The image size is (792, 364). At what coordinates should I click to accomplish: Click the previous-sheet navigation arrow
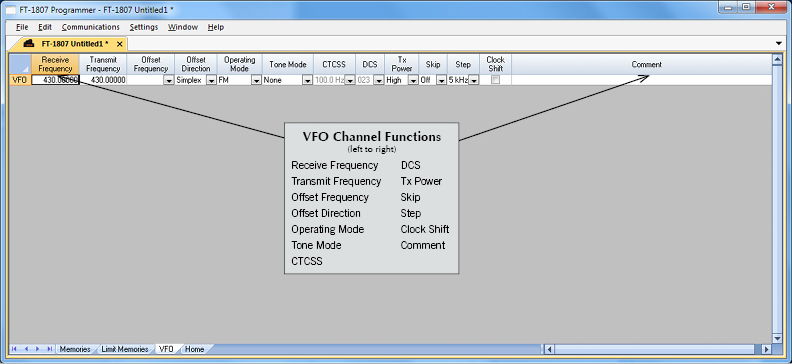[25, 349]
